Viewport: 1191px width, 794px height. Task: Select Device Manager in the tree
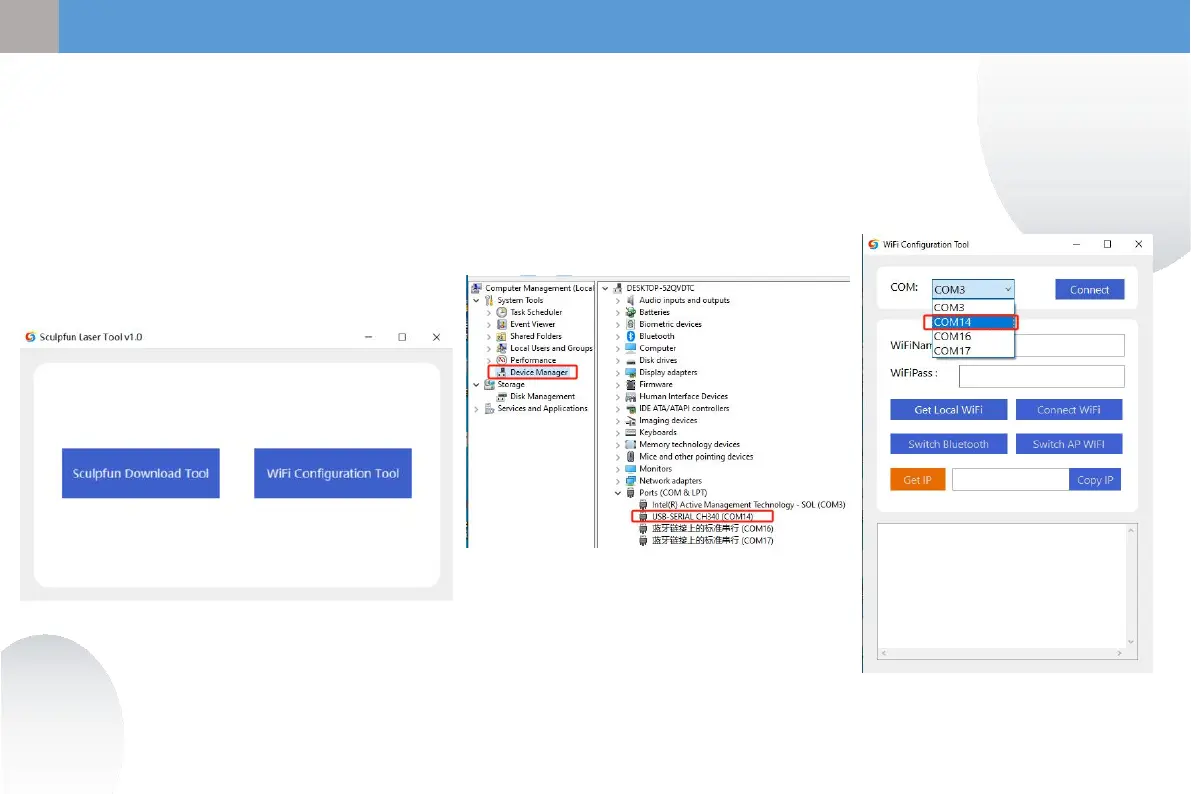coord(539,372)
